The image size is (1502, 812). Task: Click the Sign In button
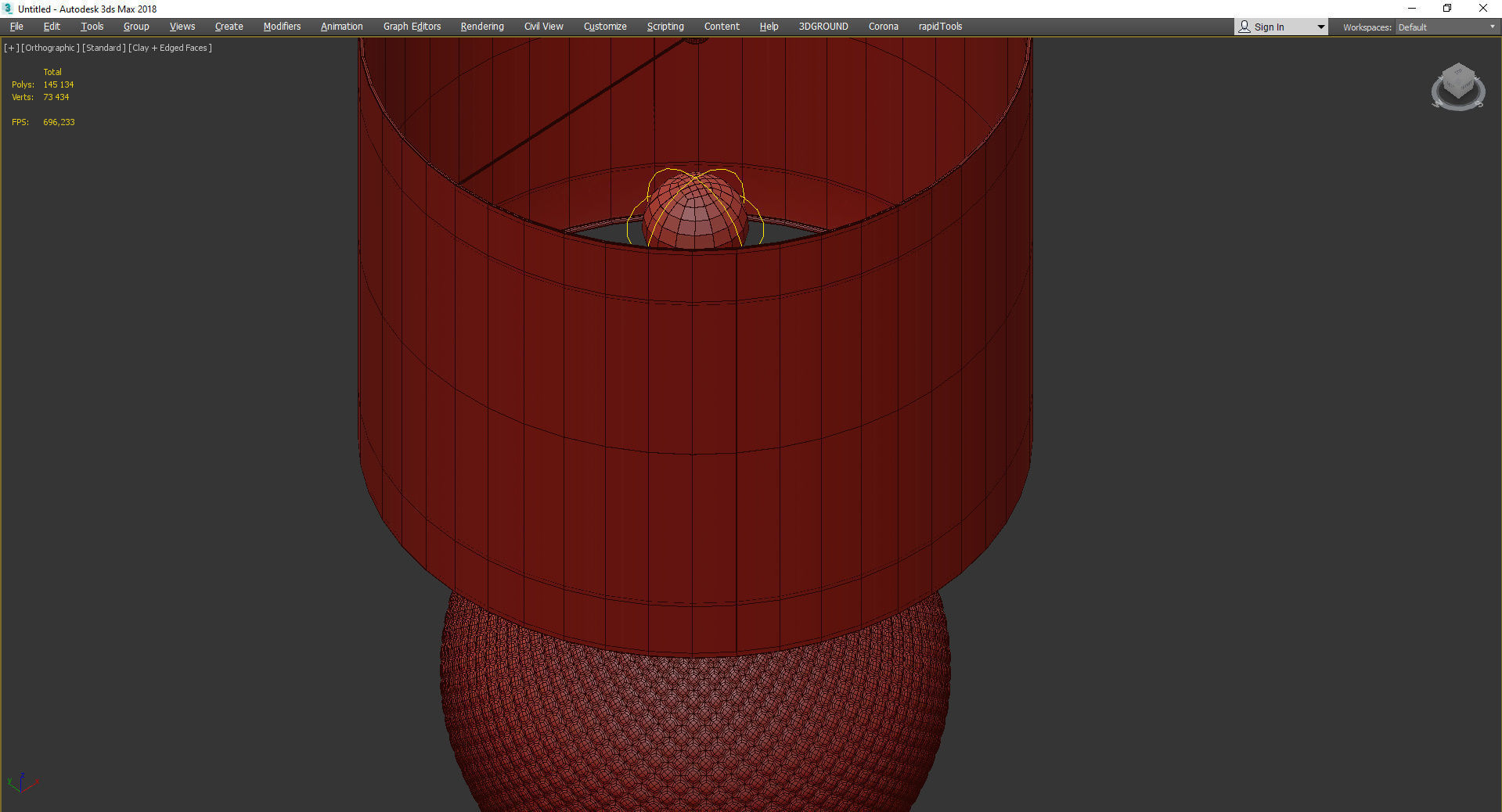coord(1270,27)
